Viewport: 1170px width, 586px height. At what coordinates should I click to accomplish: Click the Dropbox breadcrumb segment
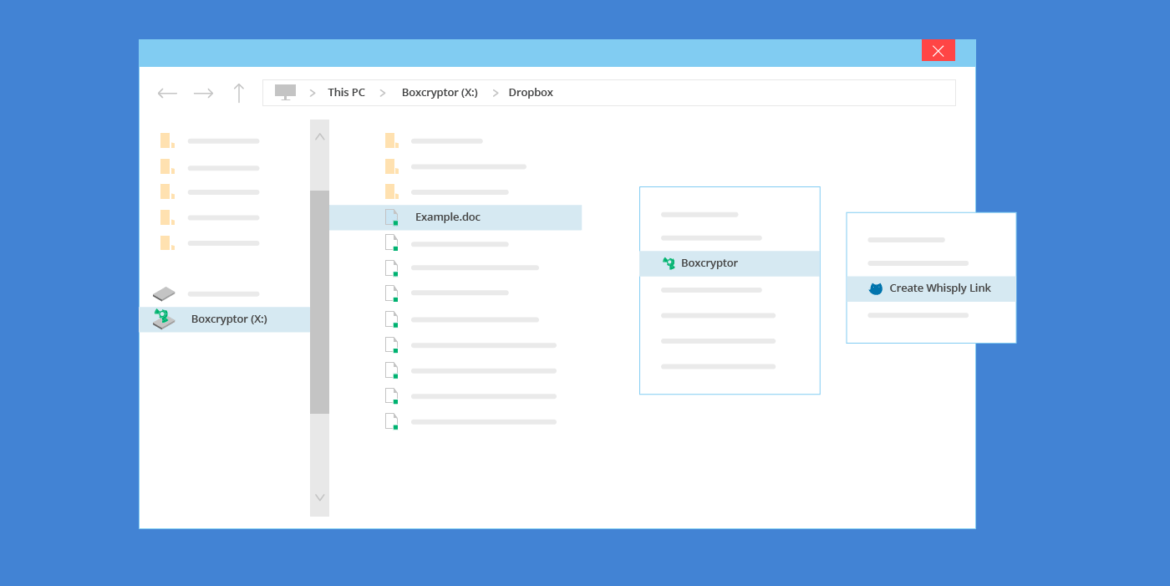(x=531, y=93)
